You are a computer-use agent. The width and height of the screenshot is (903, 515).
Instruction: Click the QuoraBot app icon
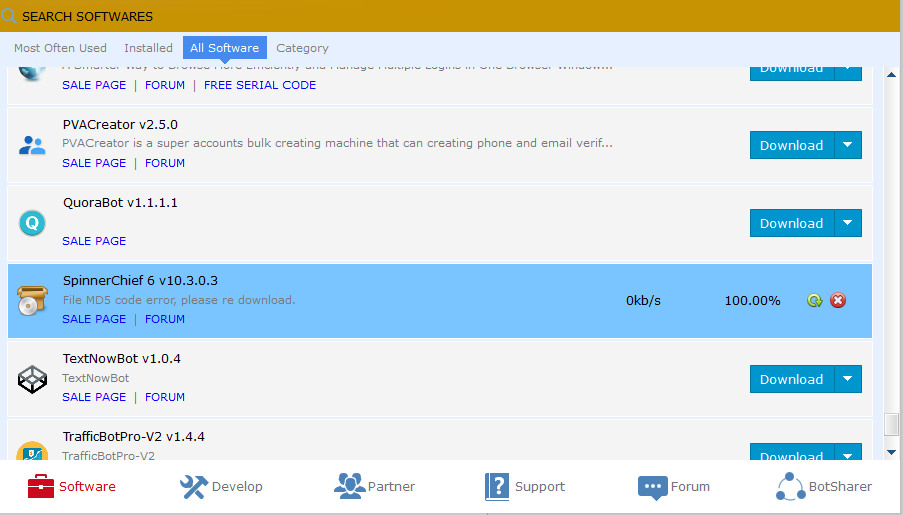(32, 223)
